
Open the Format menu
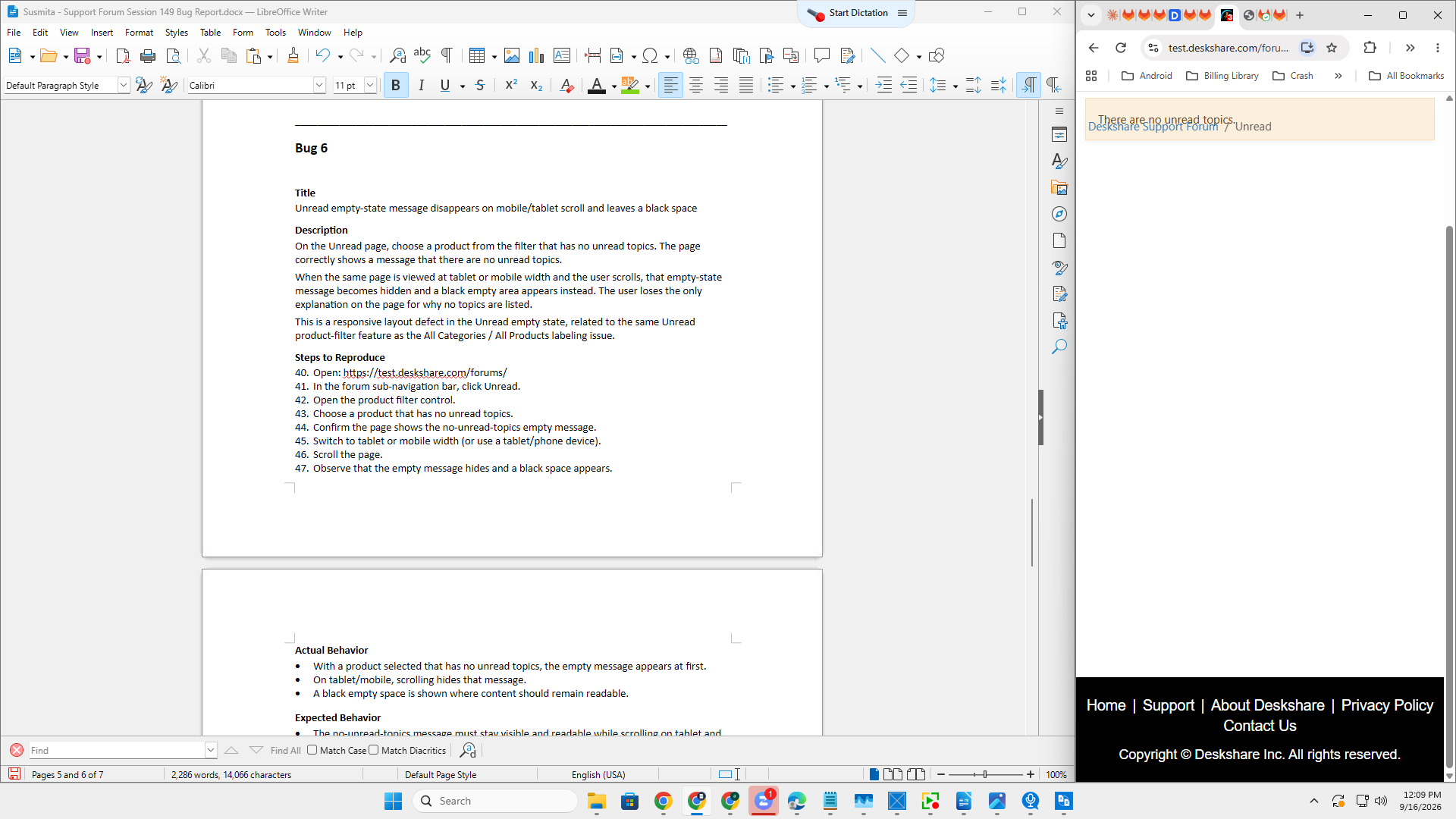(x=139, y=33)
